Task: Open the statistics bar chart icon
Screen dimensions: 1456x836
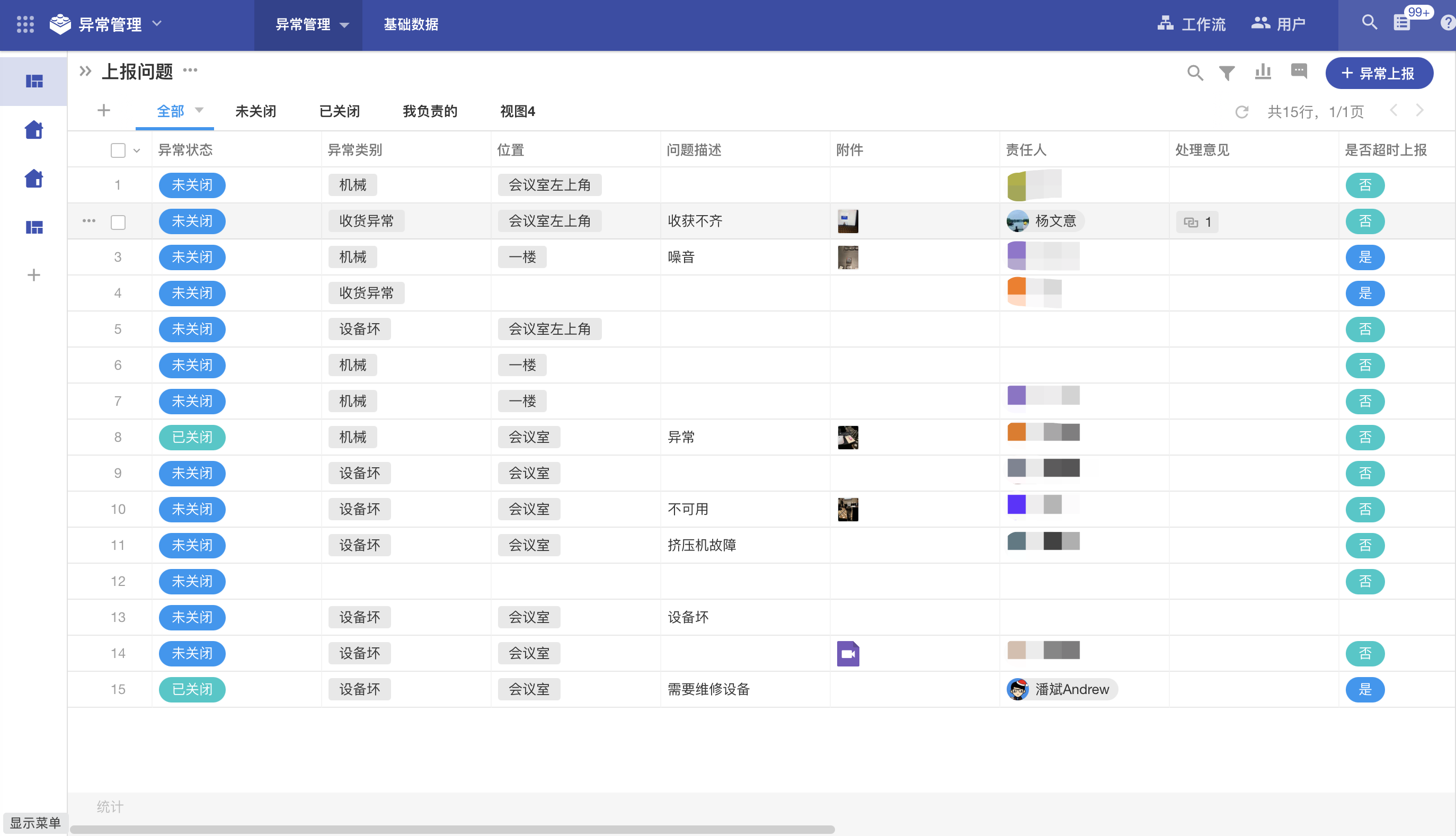Action: pyautogui.click(x=1263, y=72)
